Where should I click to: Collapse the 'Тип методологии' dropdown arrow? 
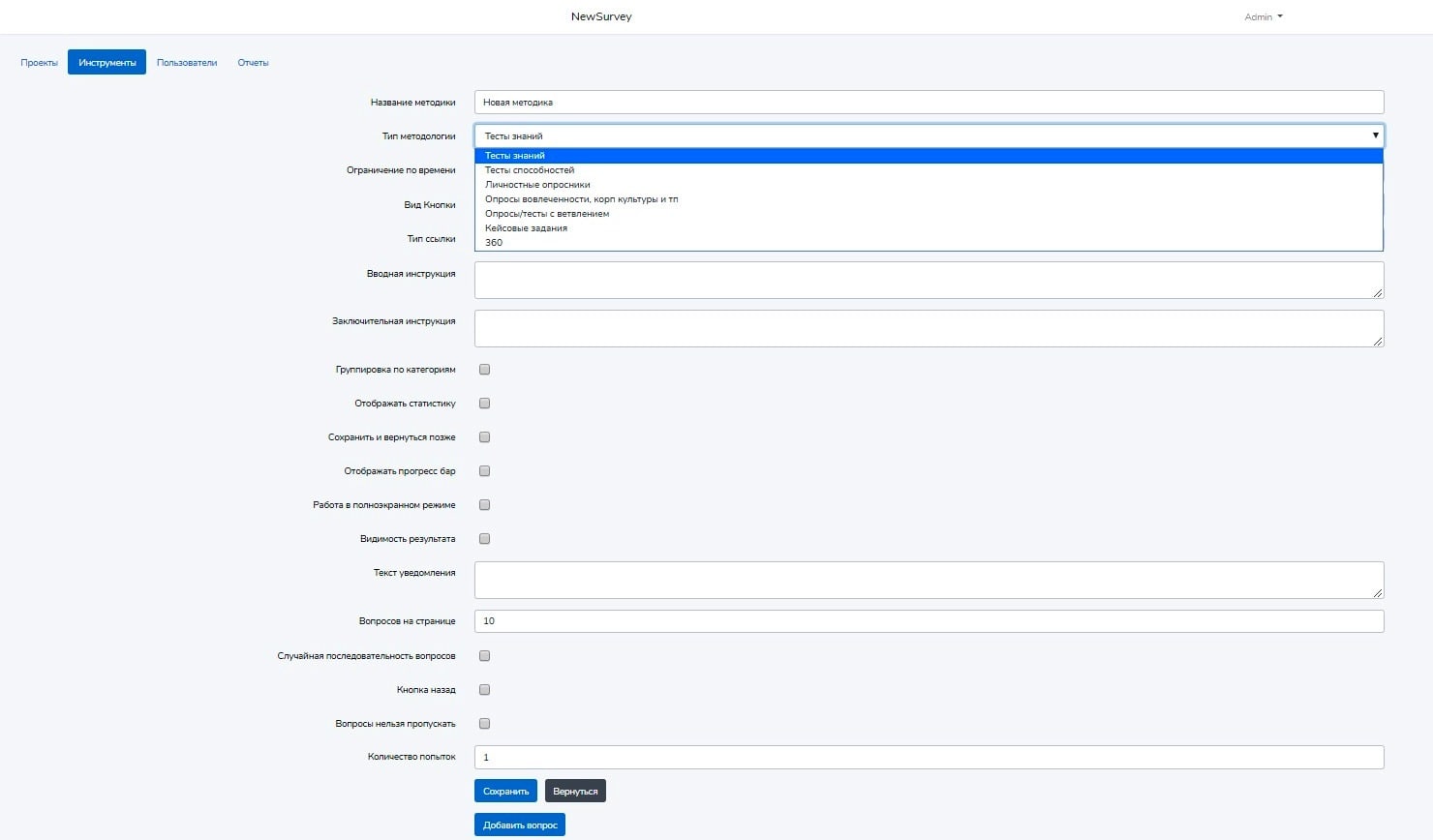tap(1375, 135)
